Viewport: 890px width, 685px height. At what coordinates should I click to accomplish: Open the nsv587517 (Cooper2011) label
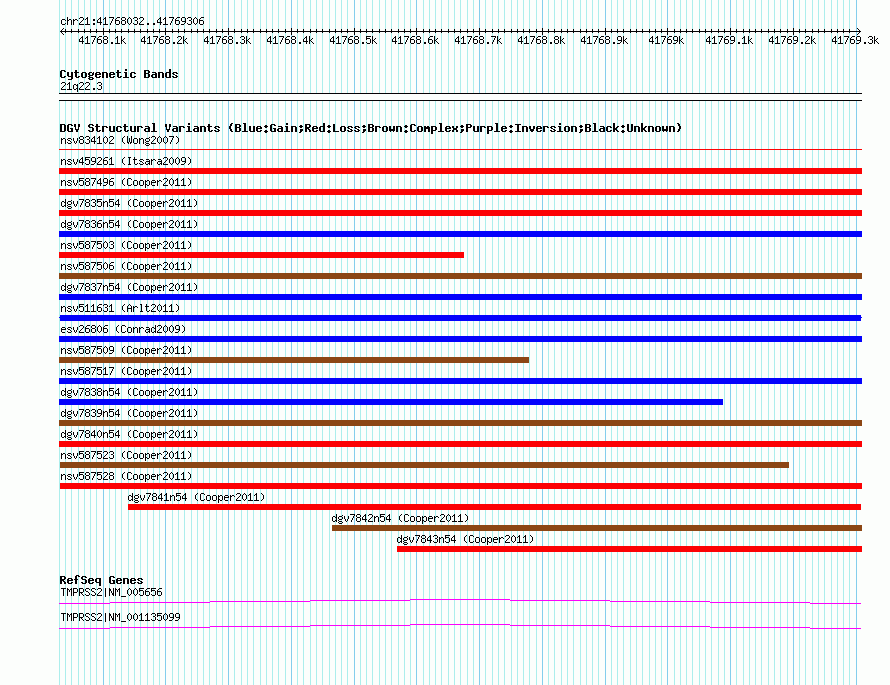coord(126,371)
